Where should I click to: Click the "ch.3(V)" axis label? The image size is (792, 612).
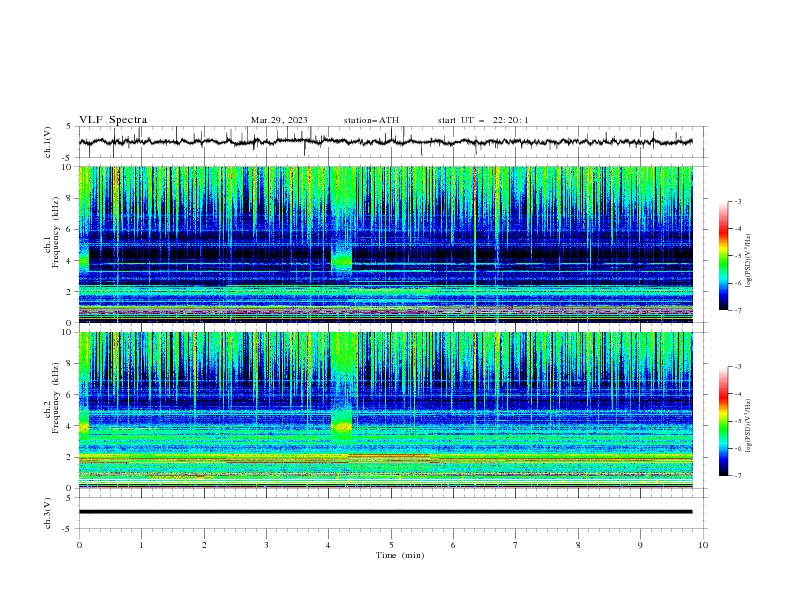tap(48, 513)
